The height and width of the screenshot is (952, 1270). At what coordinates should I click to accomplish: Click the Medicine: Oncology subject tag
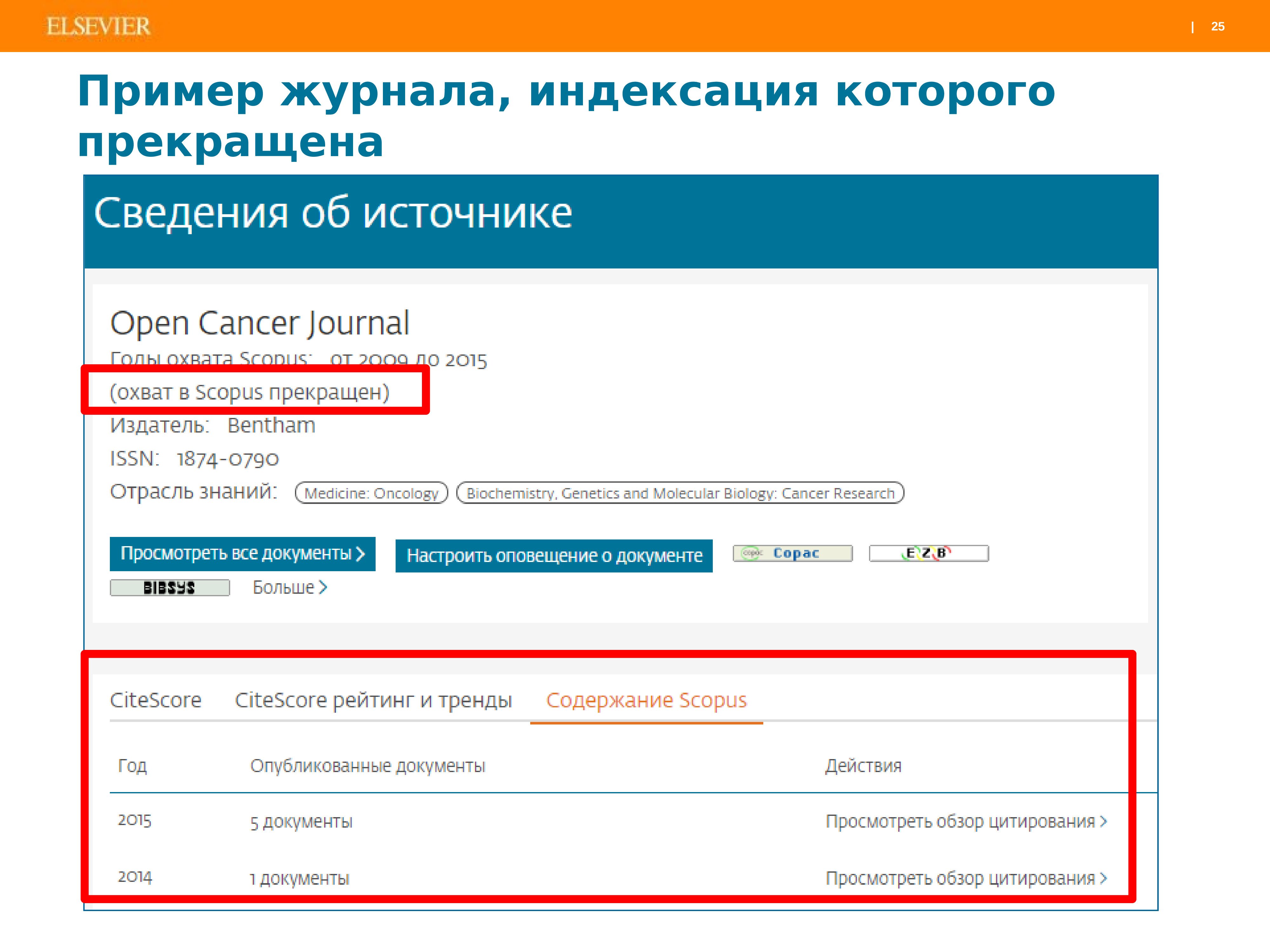pos(371,493)
